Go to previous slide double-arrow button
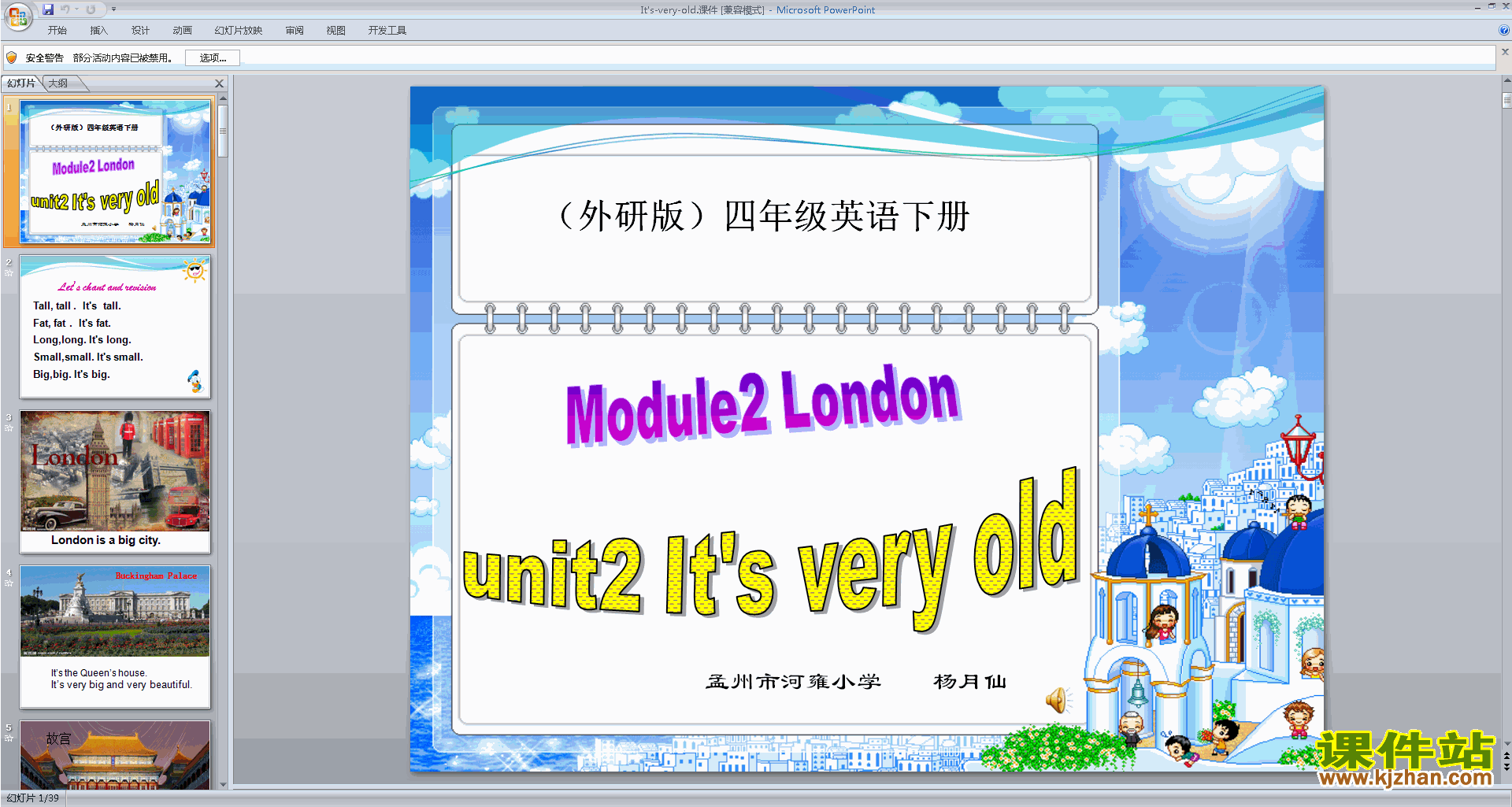This screenshot has width=1512, height=807. pyautogui.click(x=1506, y=756)
